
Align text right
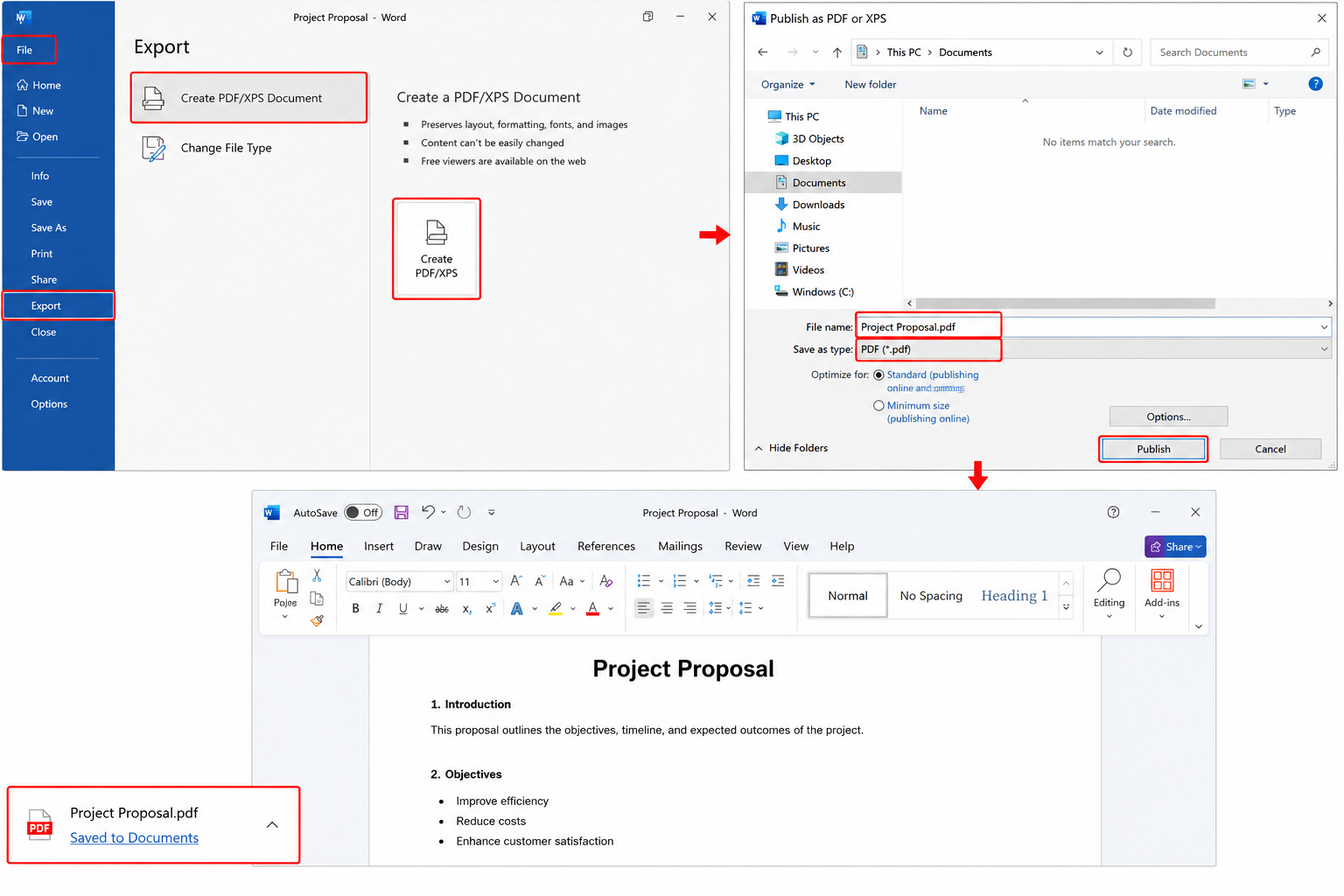pyautogui.click(x=690, y=608)
